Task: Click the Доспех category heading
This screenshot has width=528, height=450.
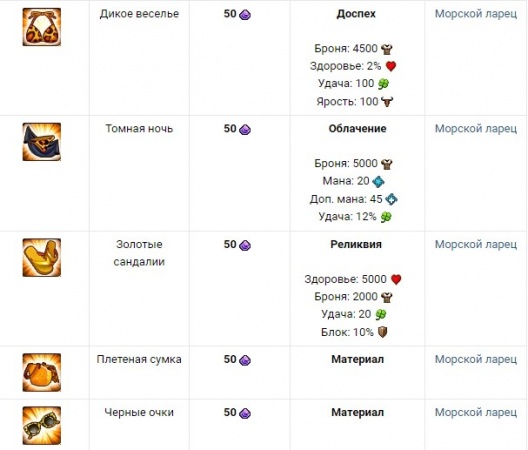Action: point(356,14)
